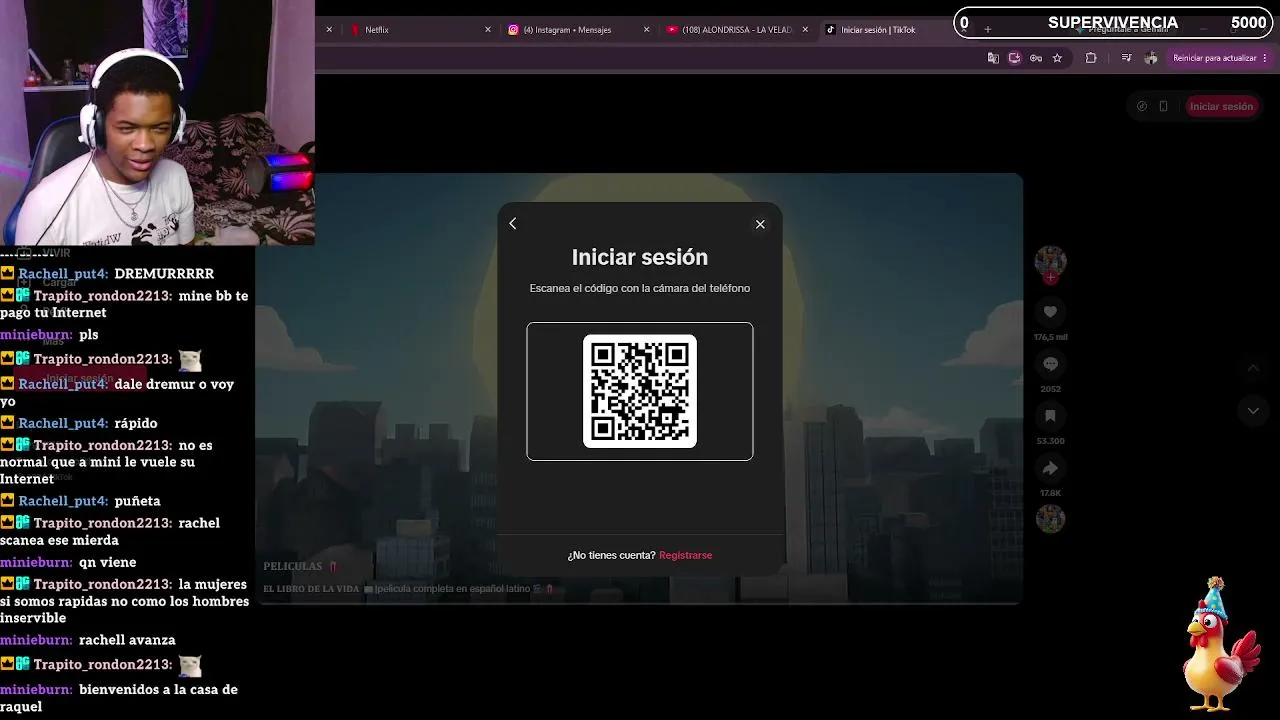Open a new browser tab
Image resolution: width=1280 pixels, height=720 pixels.
(988, 30)
